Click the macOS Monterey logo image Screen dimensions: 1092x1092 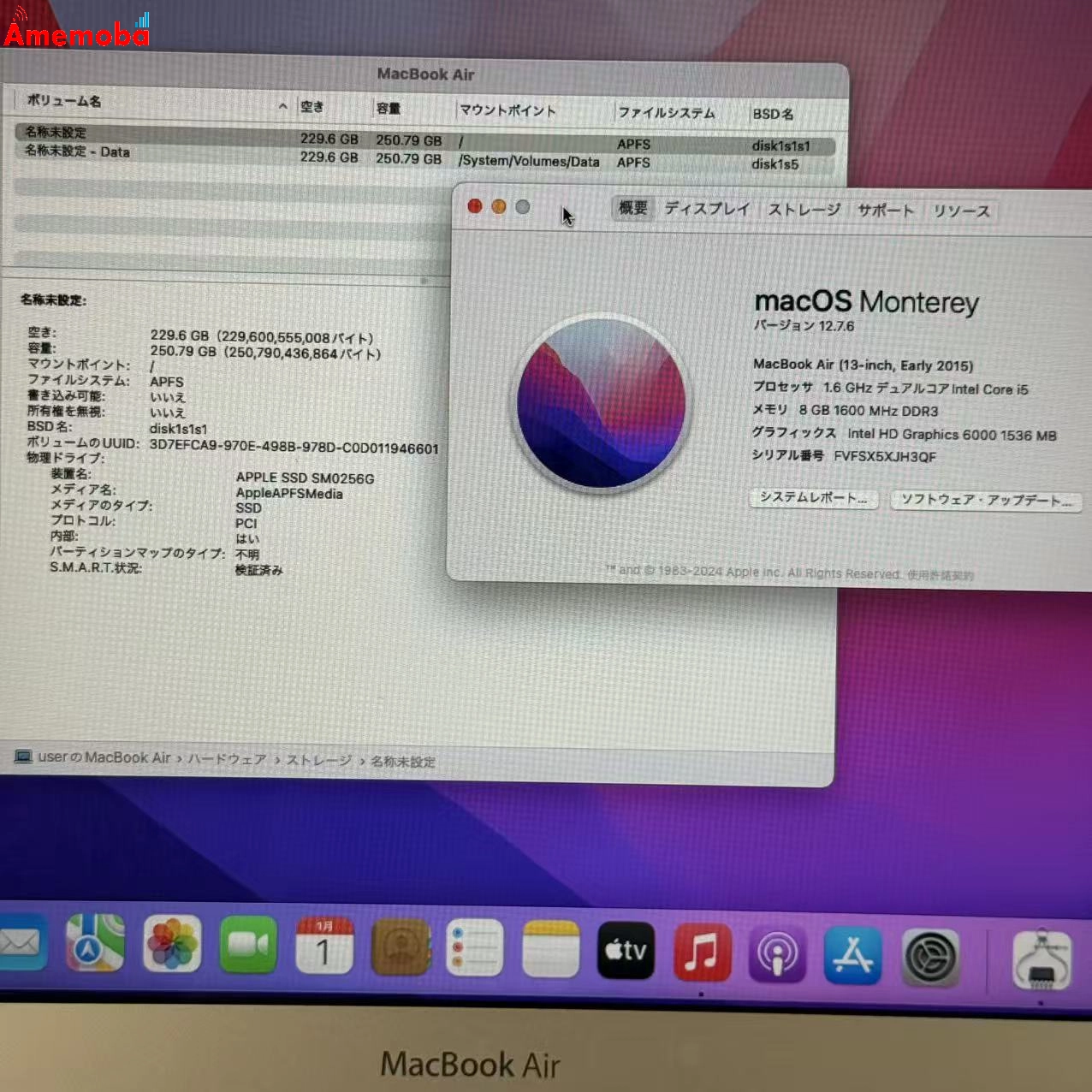click(x=601, y=402)
